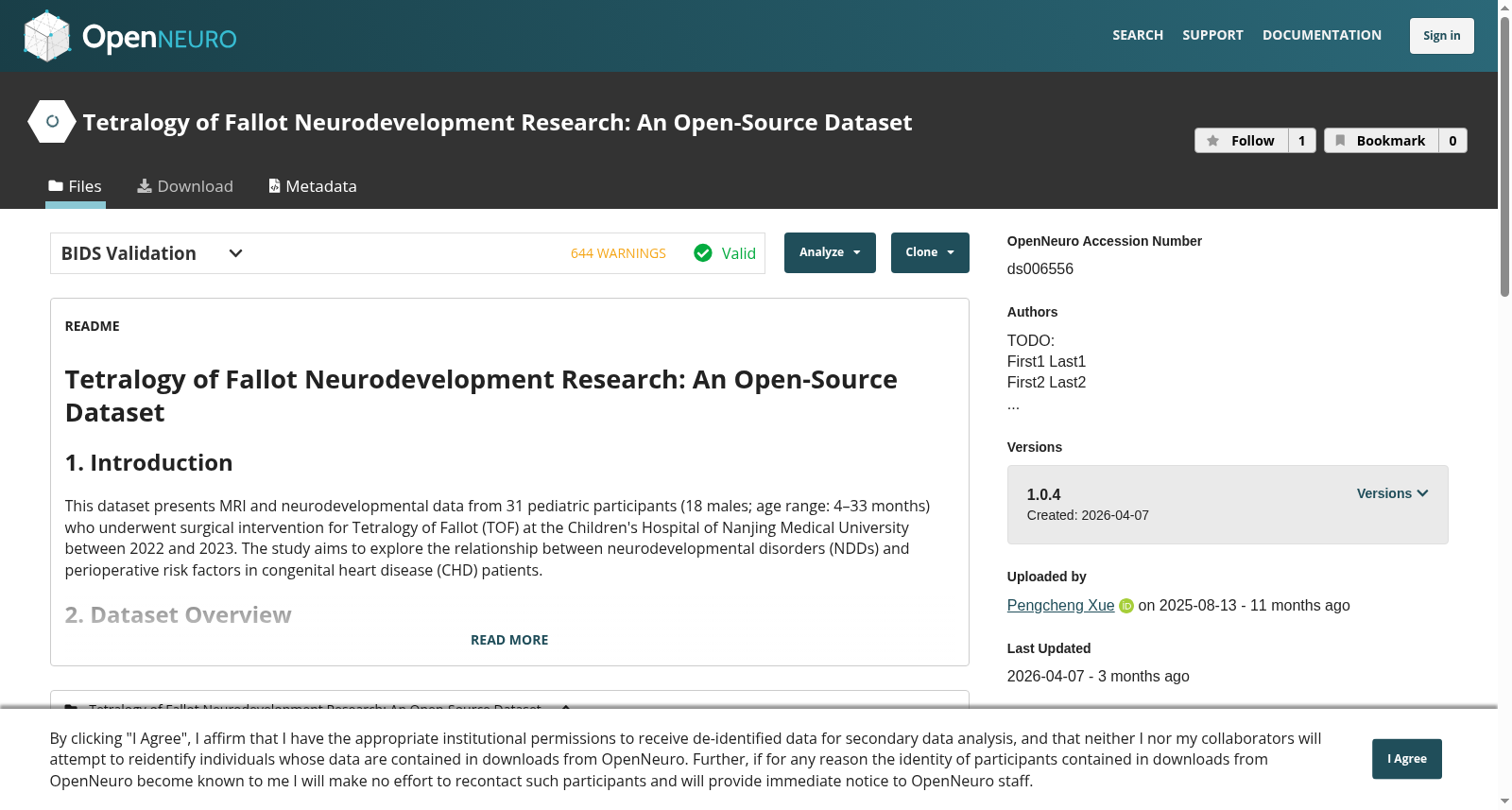Click author entry First2 Last2
This screenshot has width=1512, height=810.
click(x=1046, y=382)
